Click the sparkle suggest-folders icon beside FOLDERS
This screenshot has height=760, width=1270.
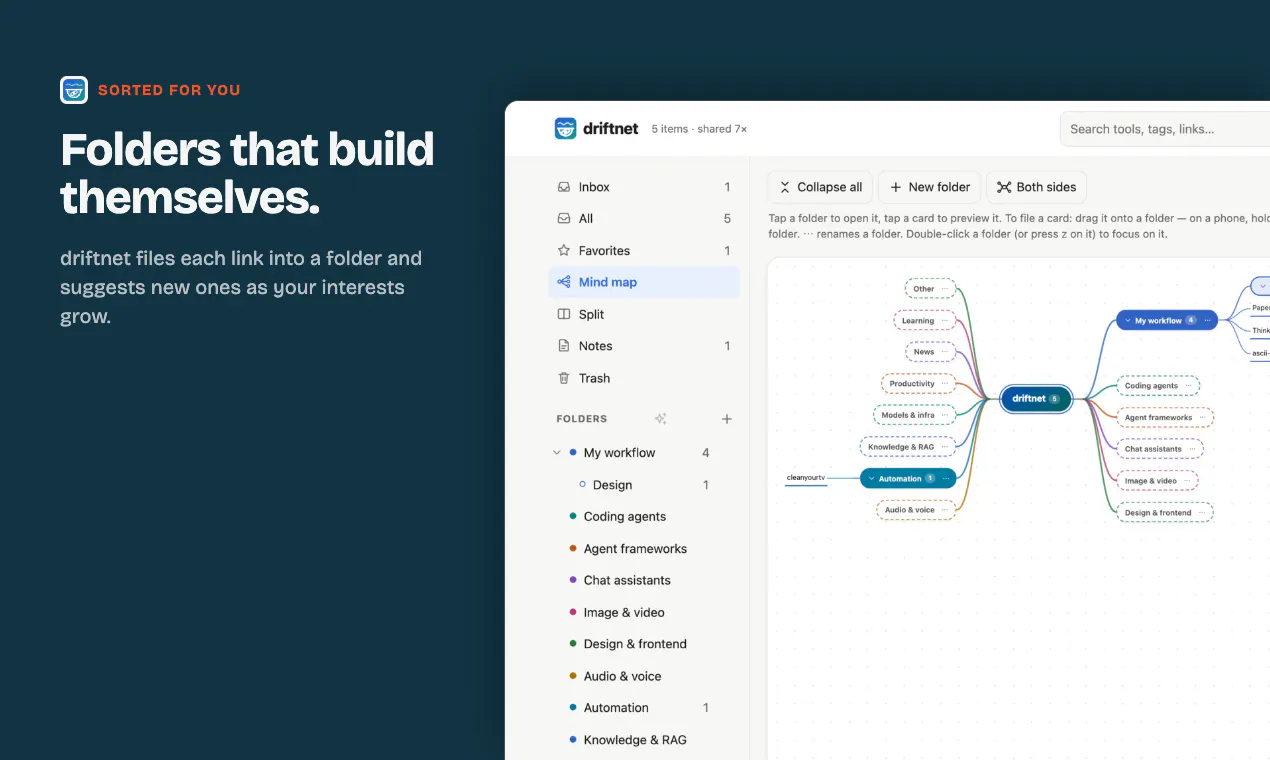click(660, 419)
